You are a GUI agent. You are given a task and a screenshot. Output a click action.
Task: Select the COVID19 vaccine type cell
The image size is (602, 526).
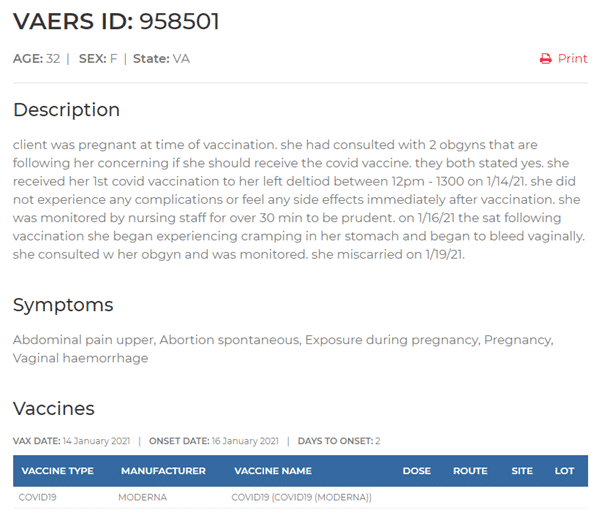point(38,497)
